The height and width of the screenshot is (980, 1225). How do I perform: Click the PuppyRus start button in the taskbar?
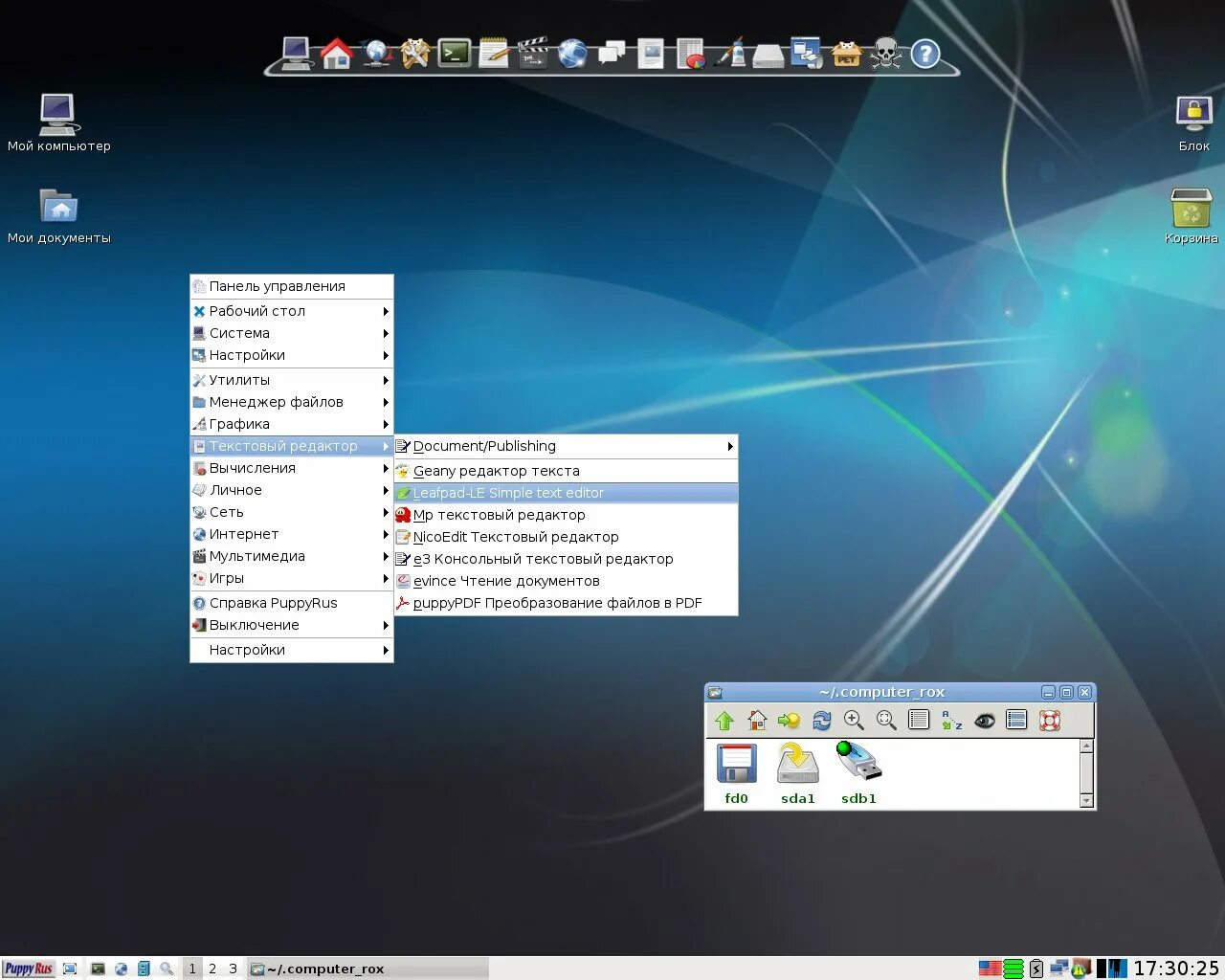(29, 969)
